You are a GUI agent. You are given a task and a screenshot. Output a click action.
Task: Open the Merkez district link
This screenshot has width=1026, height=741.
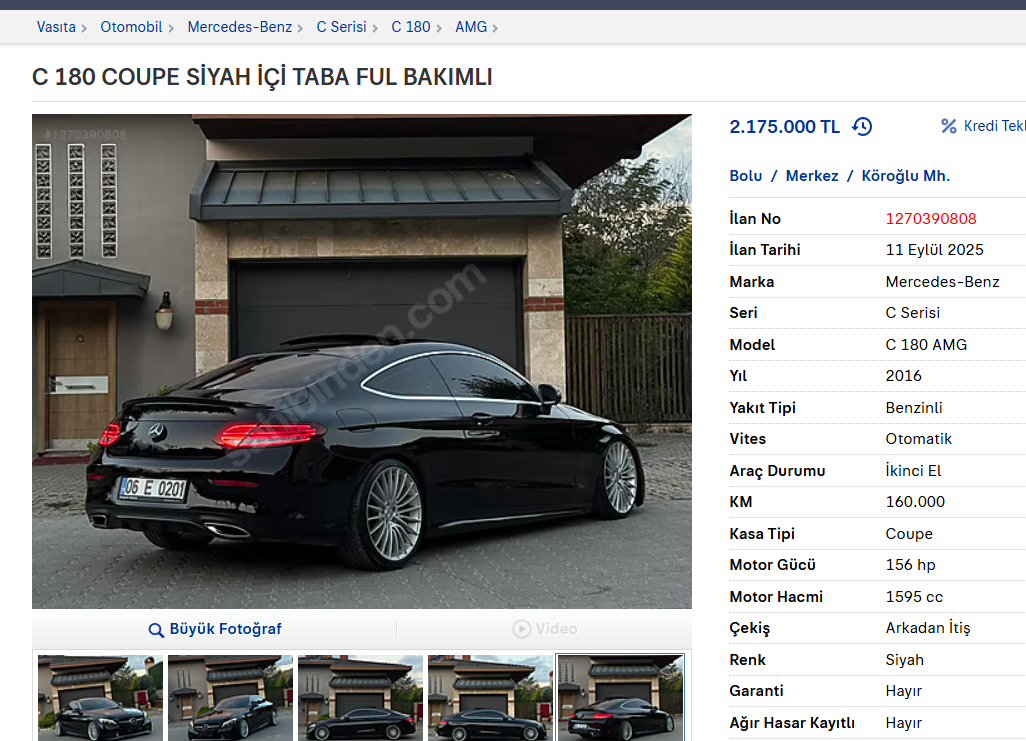tap(812, 175)
